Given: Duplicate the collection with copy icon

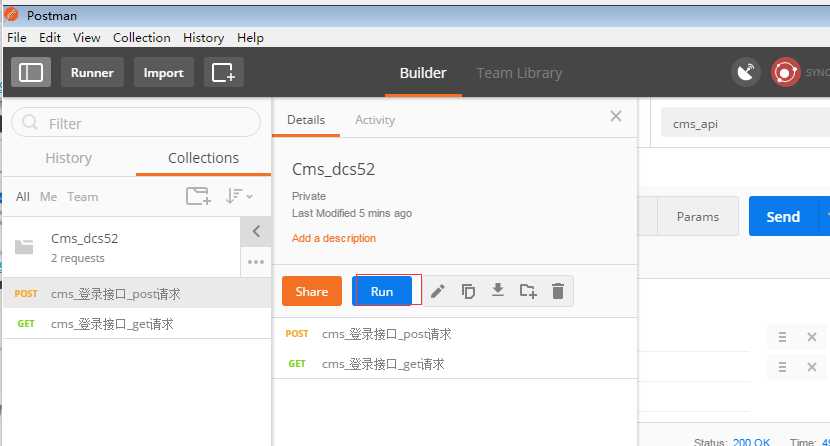Looking at the screenshot, I should tap(468, 291).
